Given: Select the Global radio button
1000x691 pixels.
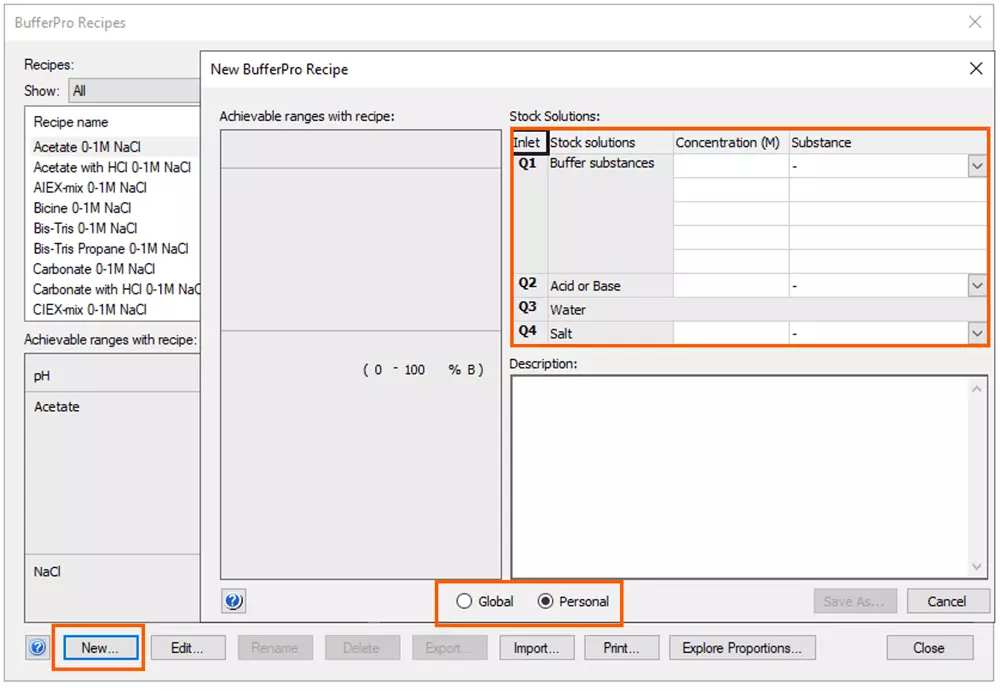Looking at the screenshot, I should tap(463, 602).
